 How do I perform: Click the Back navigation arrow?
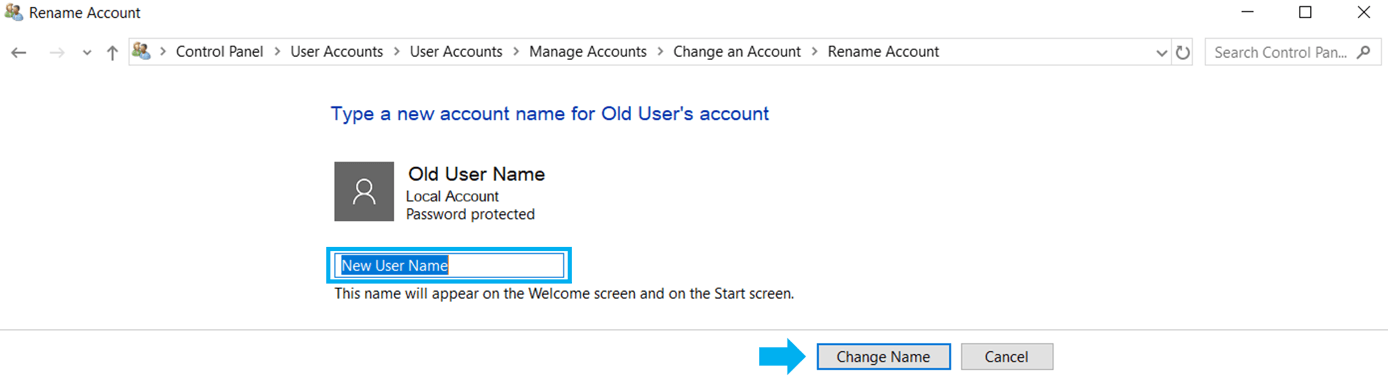coord(18,52)
